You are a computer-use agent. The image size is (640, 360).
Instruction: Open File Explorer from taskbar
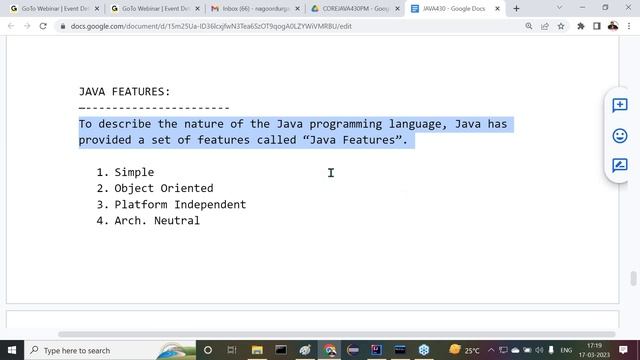[x=257, y=350]
